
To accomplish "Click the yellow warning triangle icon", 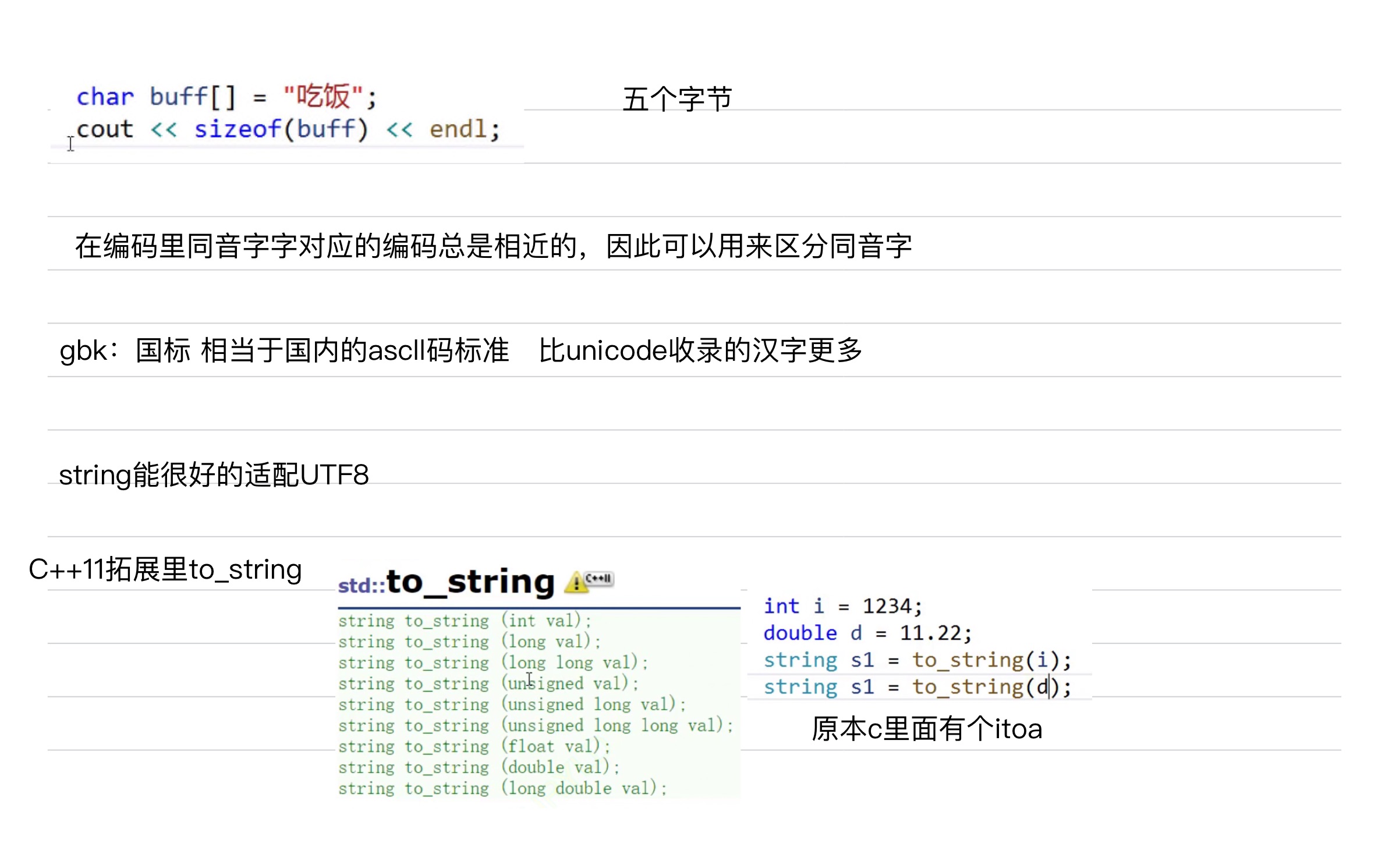I will pos(576,582).
